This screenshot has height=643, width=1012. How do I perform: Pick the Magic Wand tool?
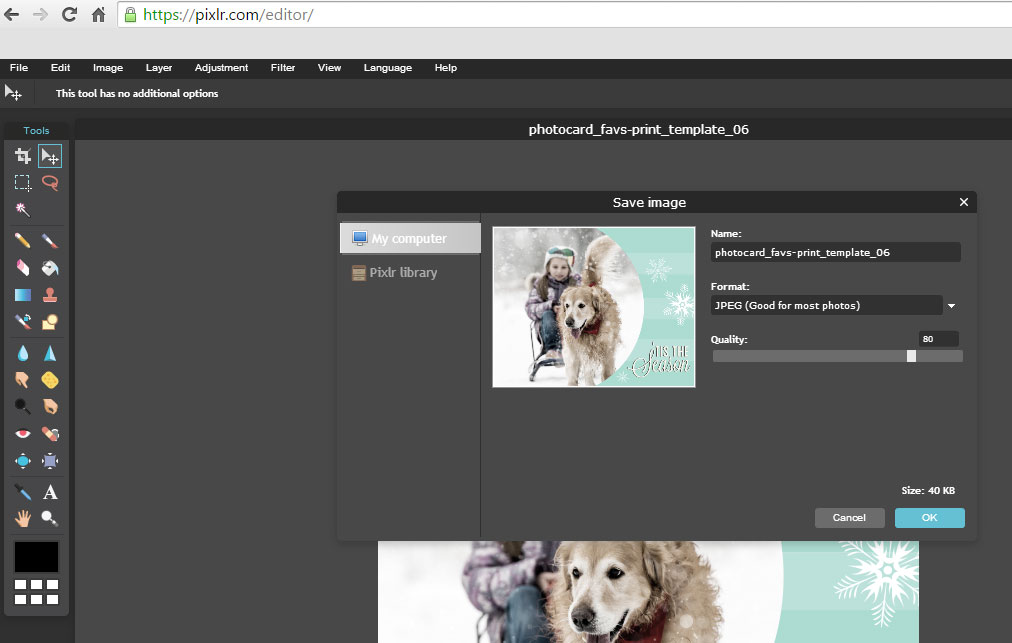22,210
